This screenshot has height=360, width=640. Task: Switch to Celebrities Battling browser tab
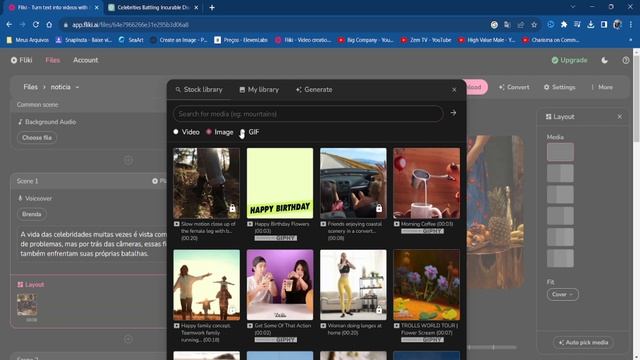(153, 7)
